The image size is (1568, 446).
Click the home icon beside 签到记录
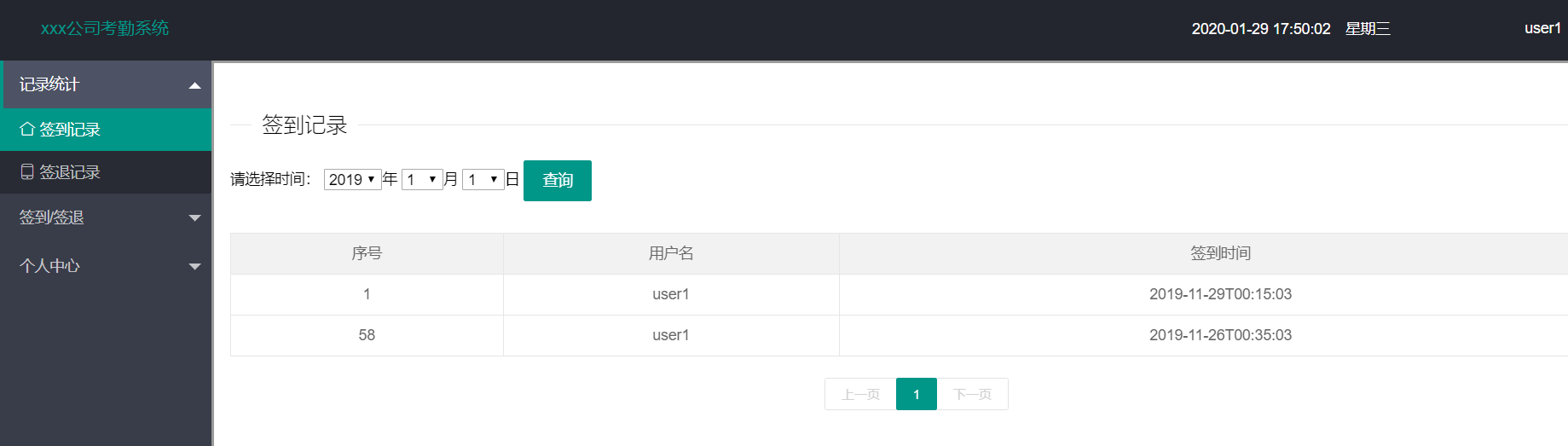tap(27, 130)
